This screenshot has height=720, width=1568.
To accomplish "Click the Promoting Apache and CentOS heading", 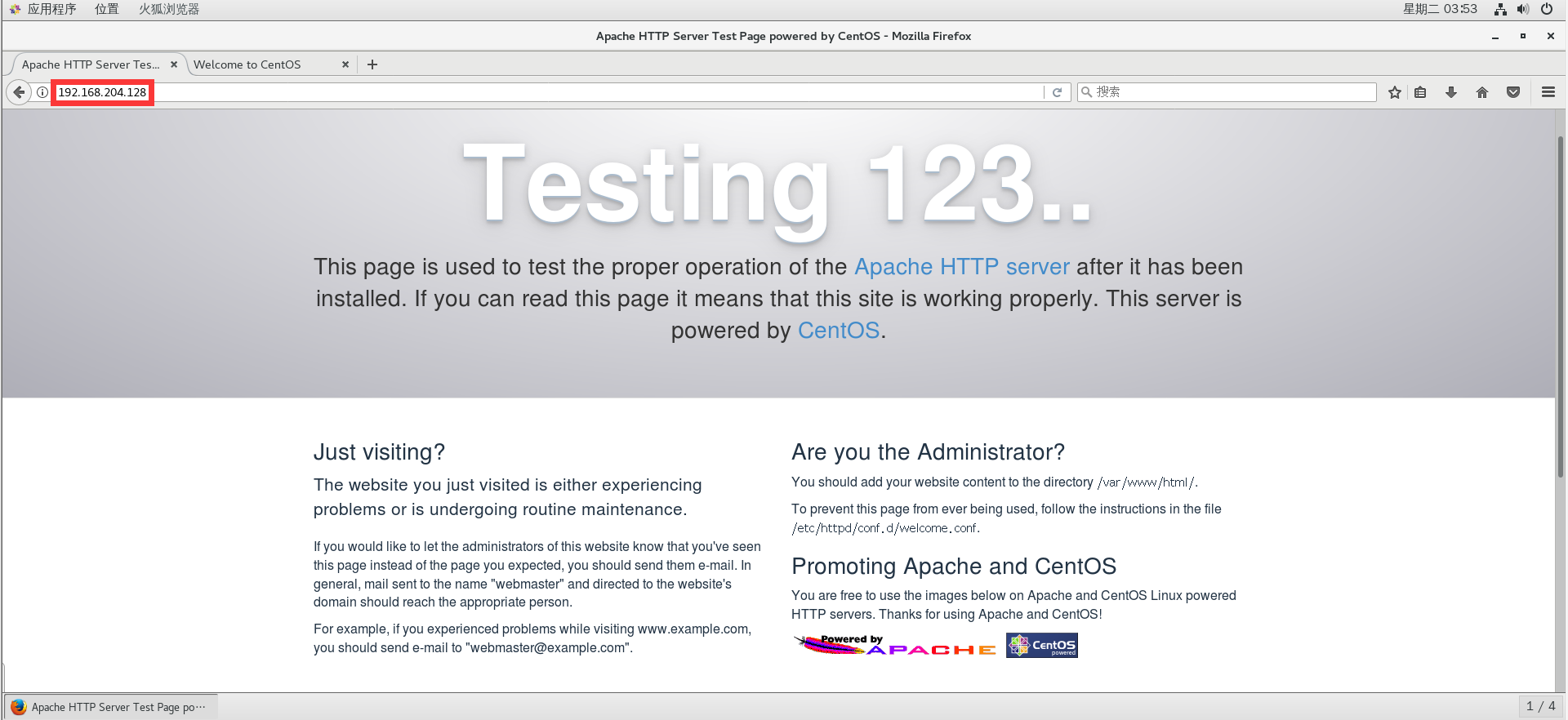I will 954,567.
